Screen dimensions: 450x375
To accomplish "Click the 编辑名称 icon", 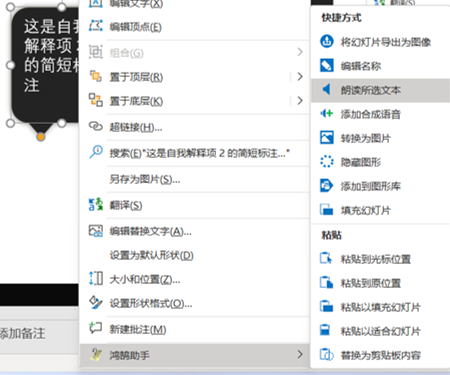I will point(327,65).
